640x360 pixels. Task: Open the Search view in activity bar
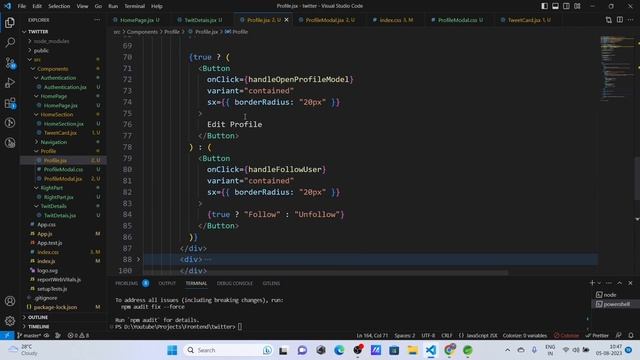tap(10, 42)
